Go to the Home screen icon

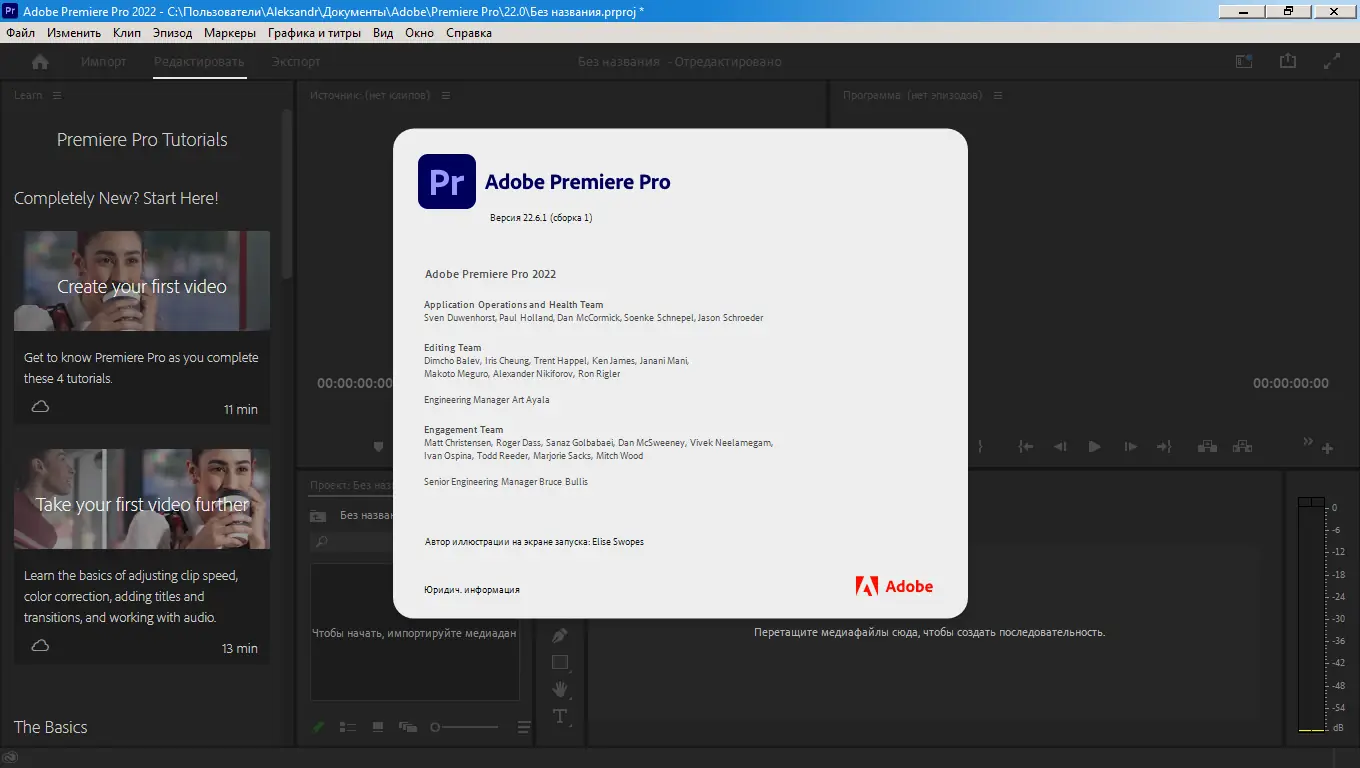pyautogui.click(x=40, y=62)
